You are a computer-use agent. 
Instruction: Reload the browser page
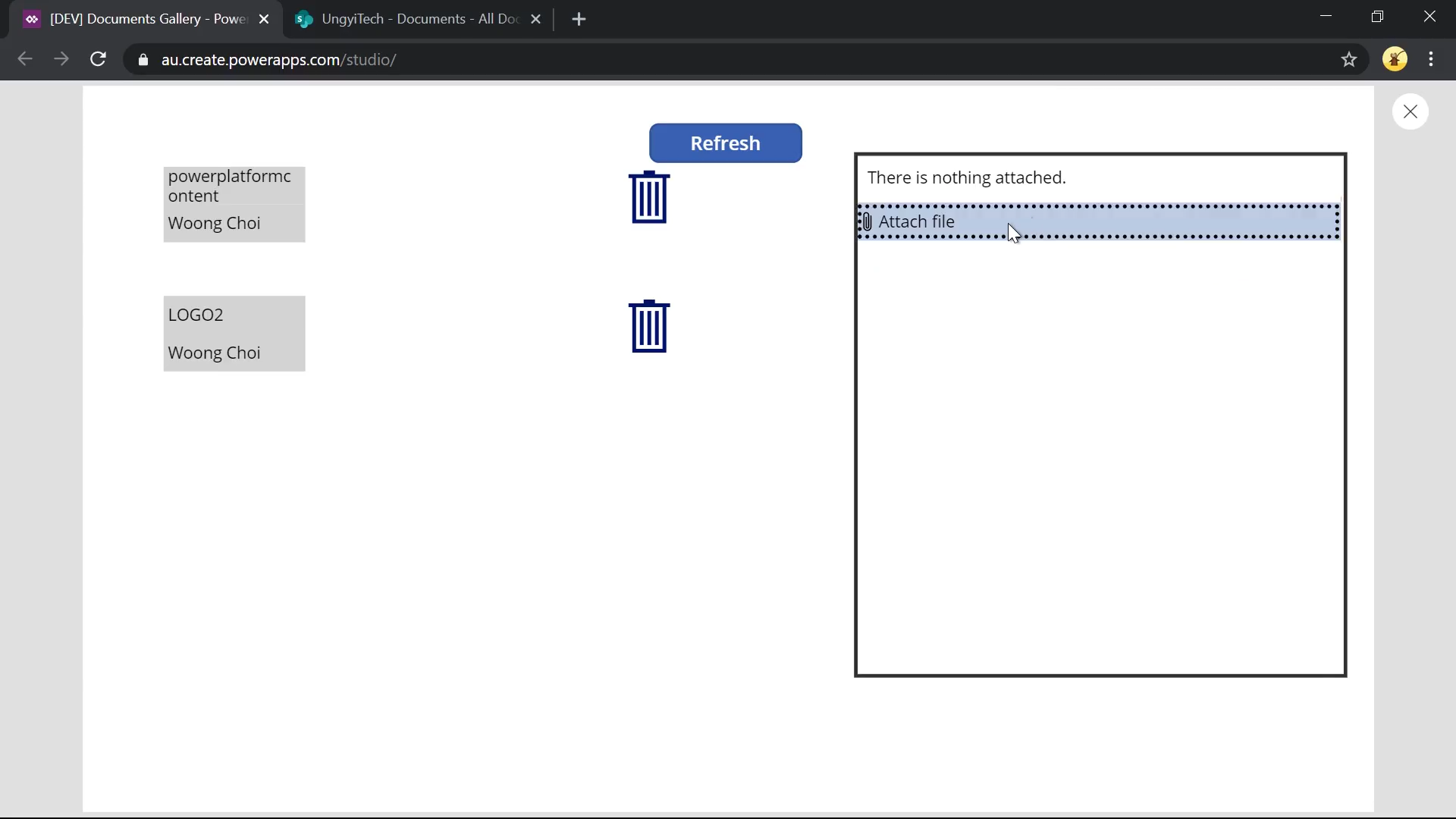(x=98, y=59)
